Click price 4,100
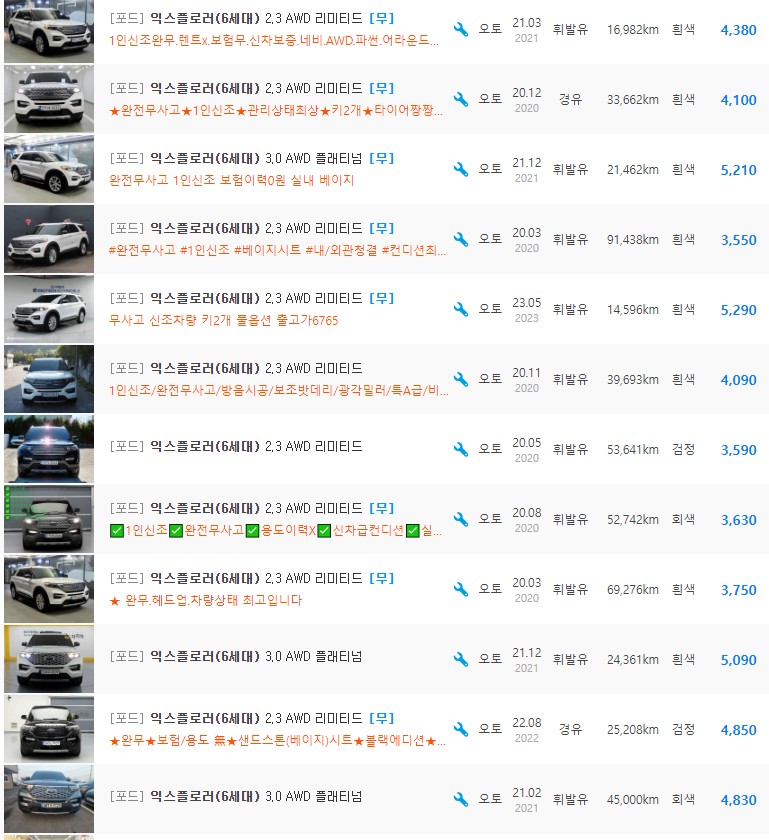Viewport: 769px width, 840px height. click(738, 100)
